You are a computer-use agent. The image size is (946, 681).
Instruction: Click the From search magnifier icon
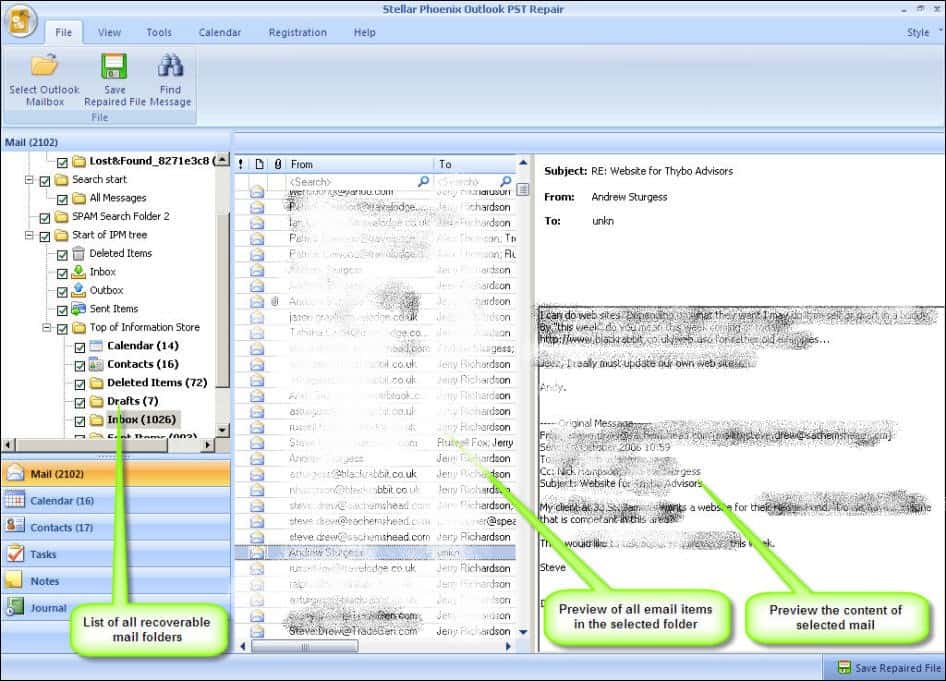click(x=424, y=181)
